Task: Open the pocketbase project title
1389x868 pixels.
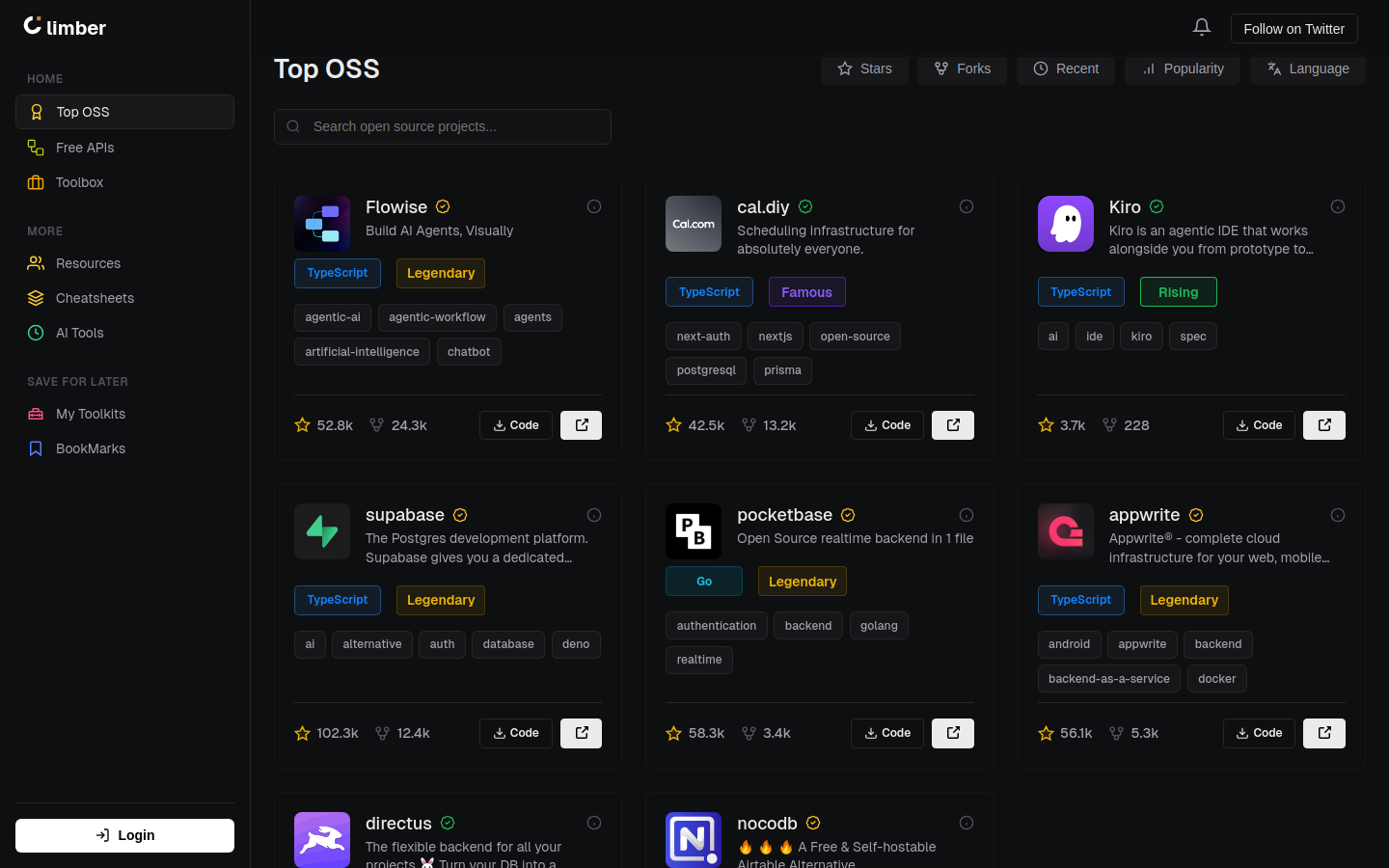Action: click(784, 515)
